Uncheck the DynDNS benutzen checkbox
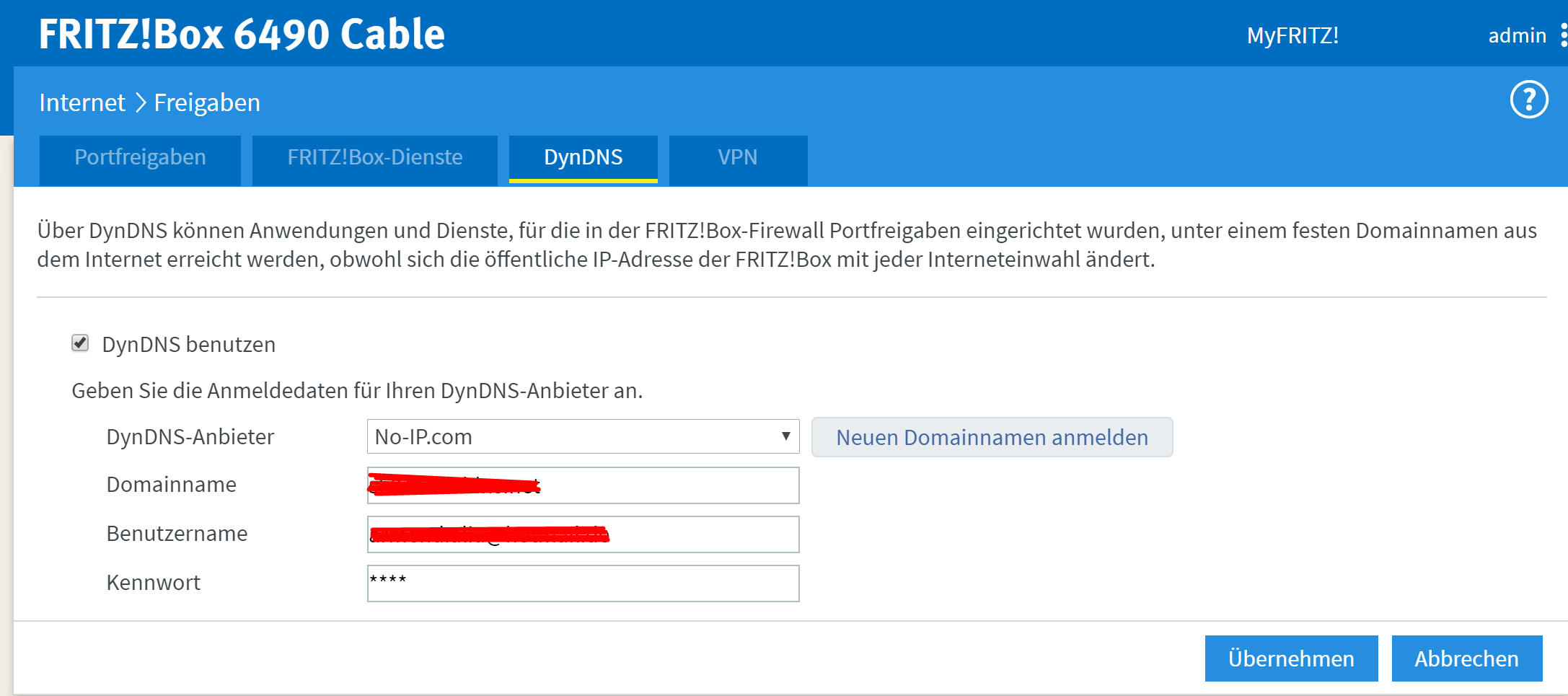The image size is (1568, 696). [x=80, y=343]
